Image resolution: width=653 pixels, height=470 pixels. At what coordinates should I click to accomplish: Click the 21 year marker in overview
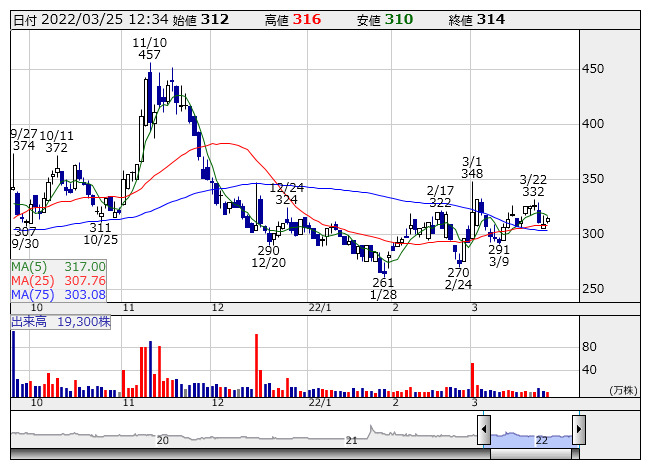pyautogui.click(x=351, y=440)
